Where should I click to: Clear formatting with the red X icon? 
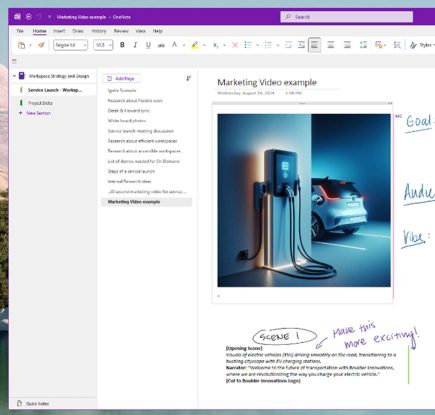[235, 45]
